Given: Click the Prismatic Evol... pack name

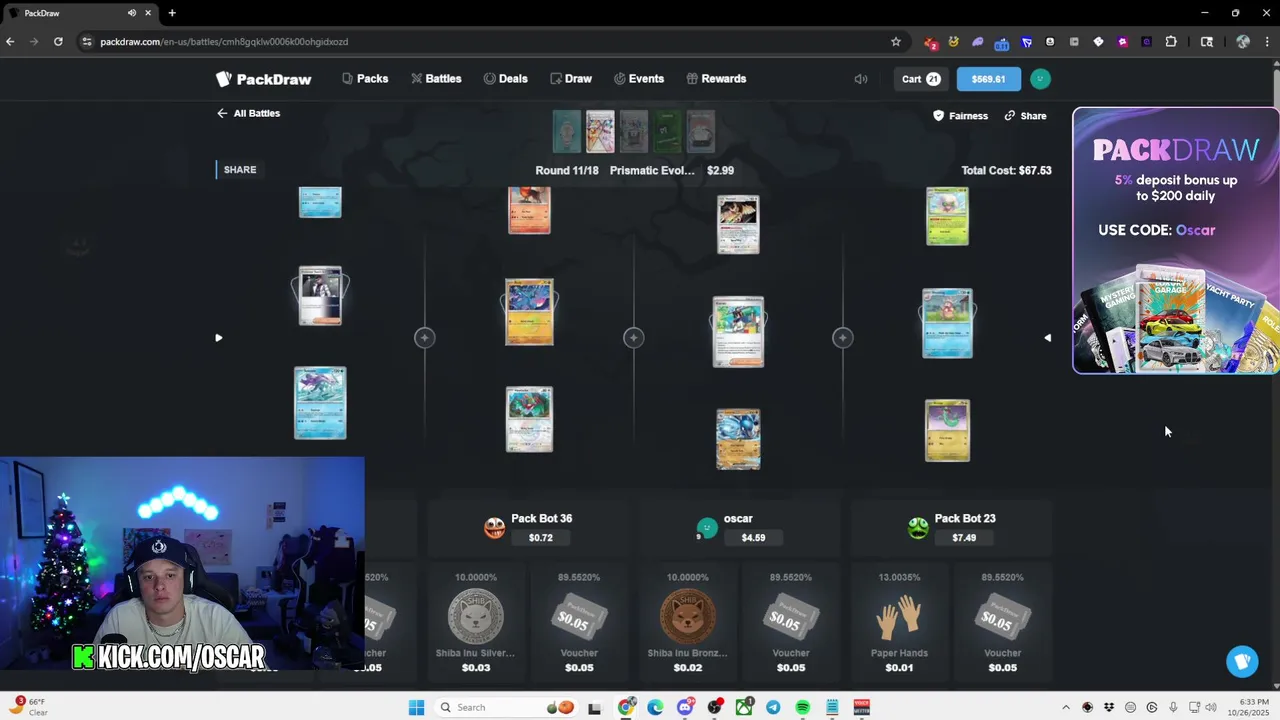Looking at the screenshot, I should click(652, 171).
